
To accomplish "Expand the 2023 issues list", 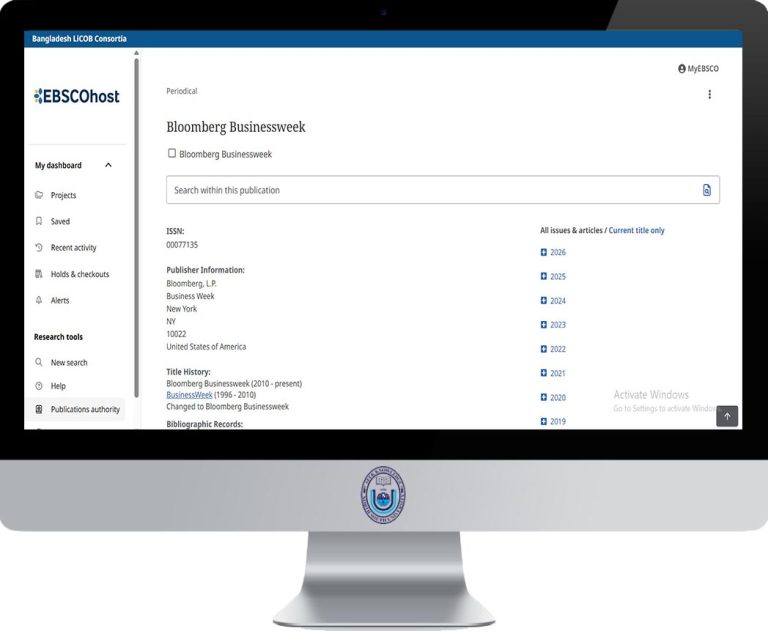I will [543, 325].
